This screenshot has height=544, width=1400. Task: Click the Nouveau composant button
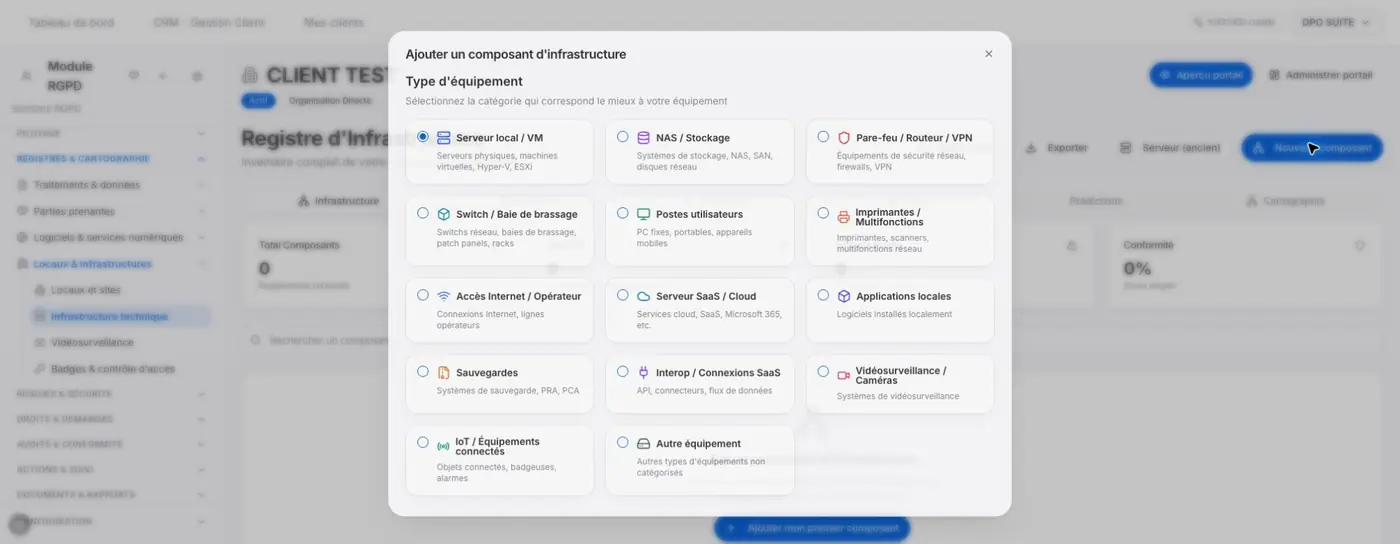coord(1312,148)
